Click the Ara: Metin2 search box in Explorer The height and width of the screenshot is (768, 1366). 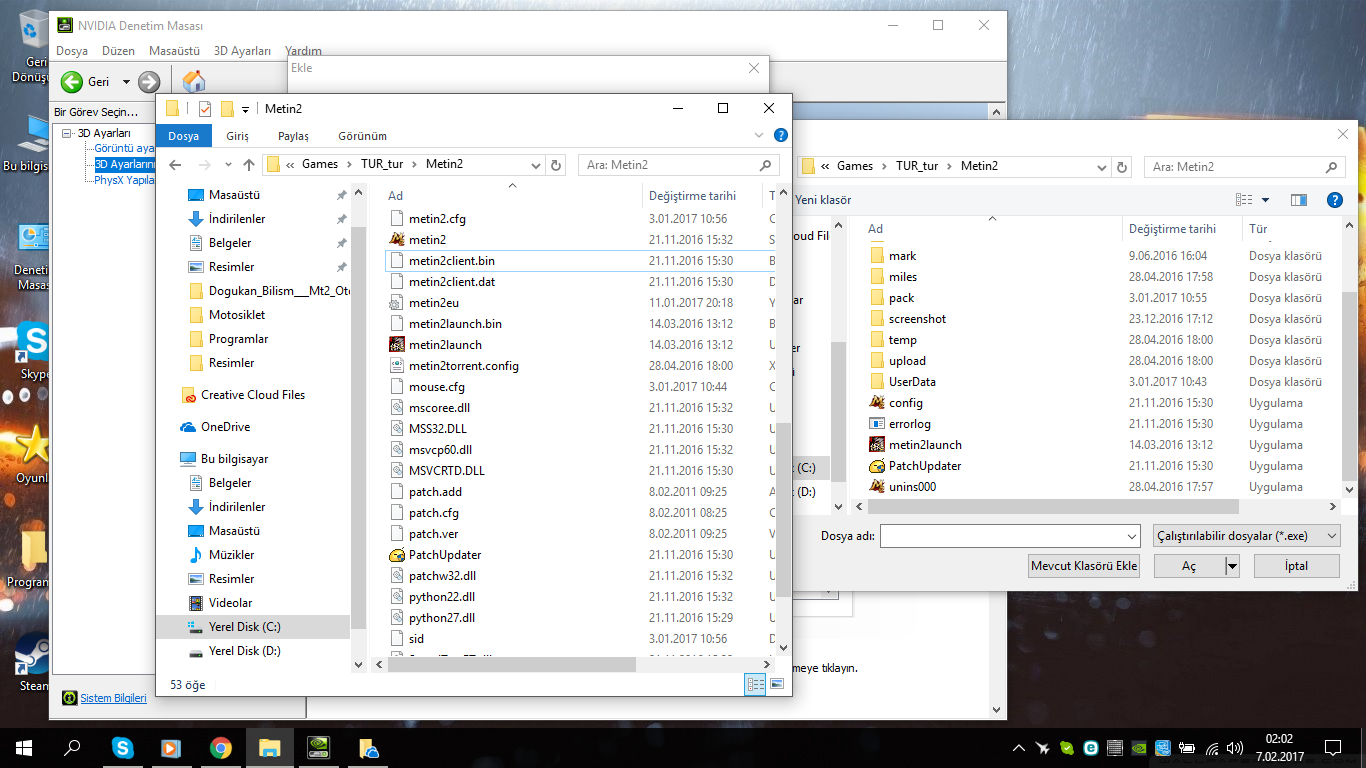click(679, 165)
